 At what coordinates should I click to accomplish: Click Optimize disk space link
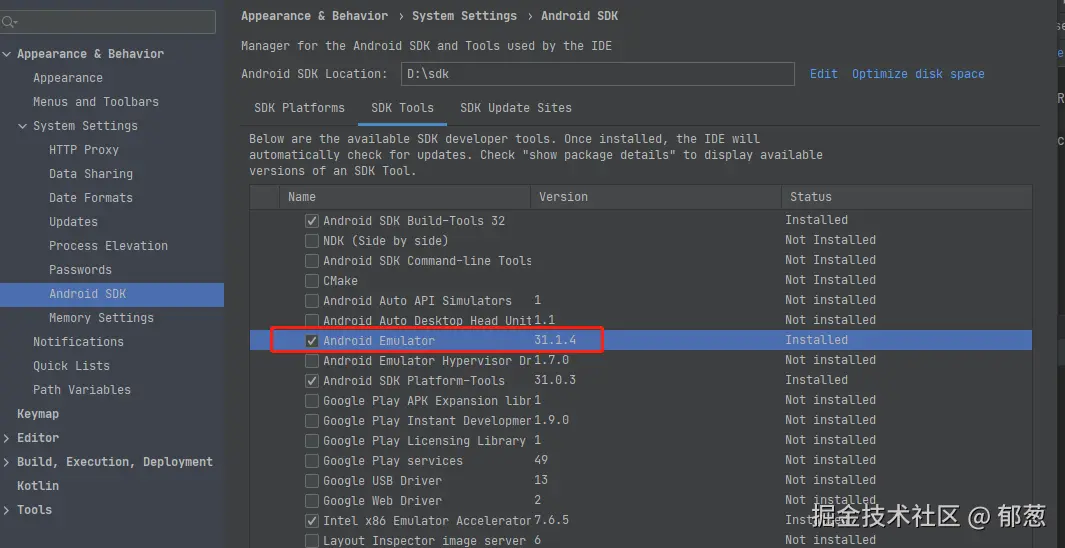click(918, 74)
